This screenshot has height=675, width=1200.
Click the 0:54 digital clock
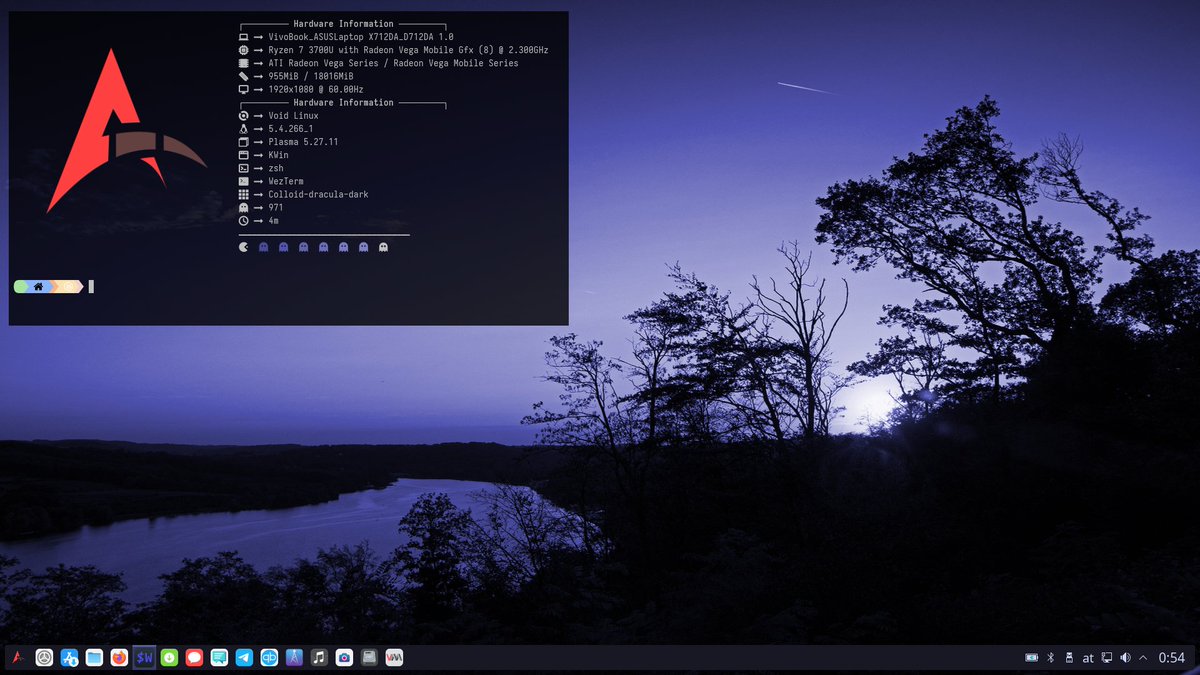pos(1172,658)
